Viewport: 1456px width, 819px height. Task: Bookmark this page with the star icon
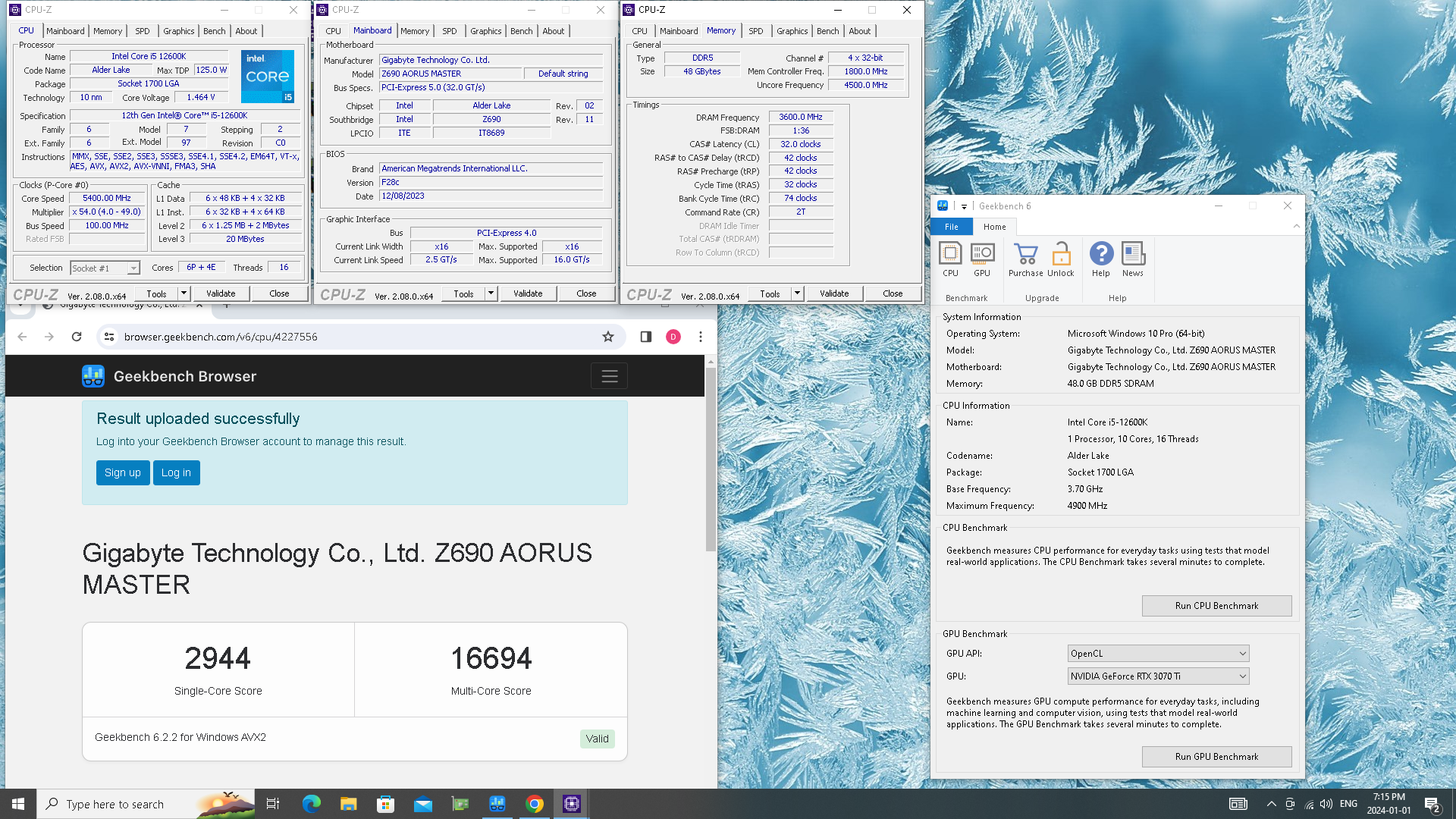tap(608, 337)
